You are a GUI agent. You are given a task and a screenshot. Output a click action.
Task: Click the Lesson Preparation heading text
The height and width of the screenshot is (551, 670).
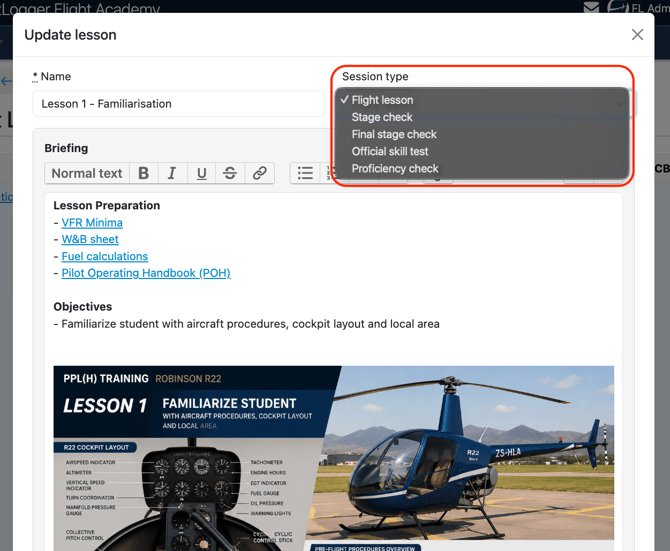[106, 205]
